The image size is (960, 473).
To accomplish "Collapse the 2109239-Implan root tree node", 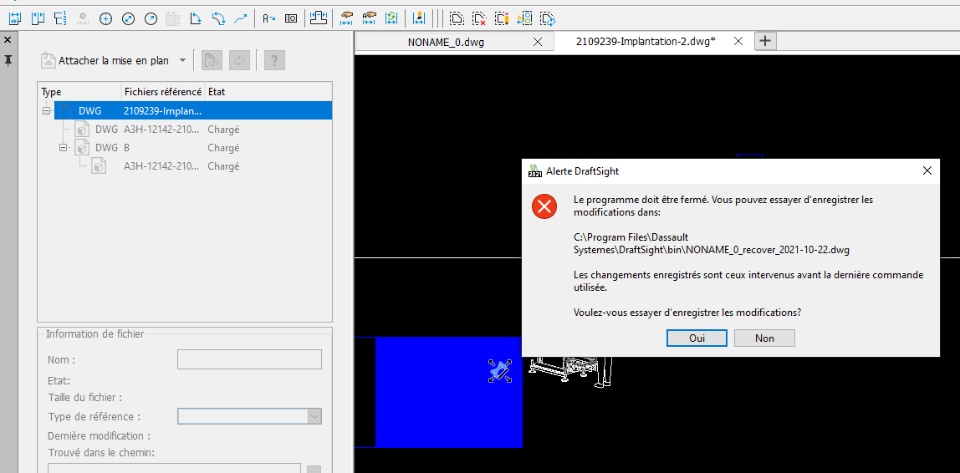I will click(46, 111).
